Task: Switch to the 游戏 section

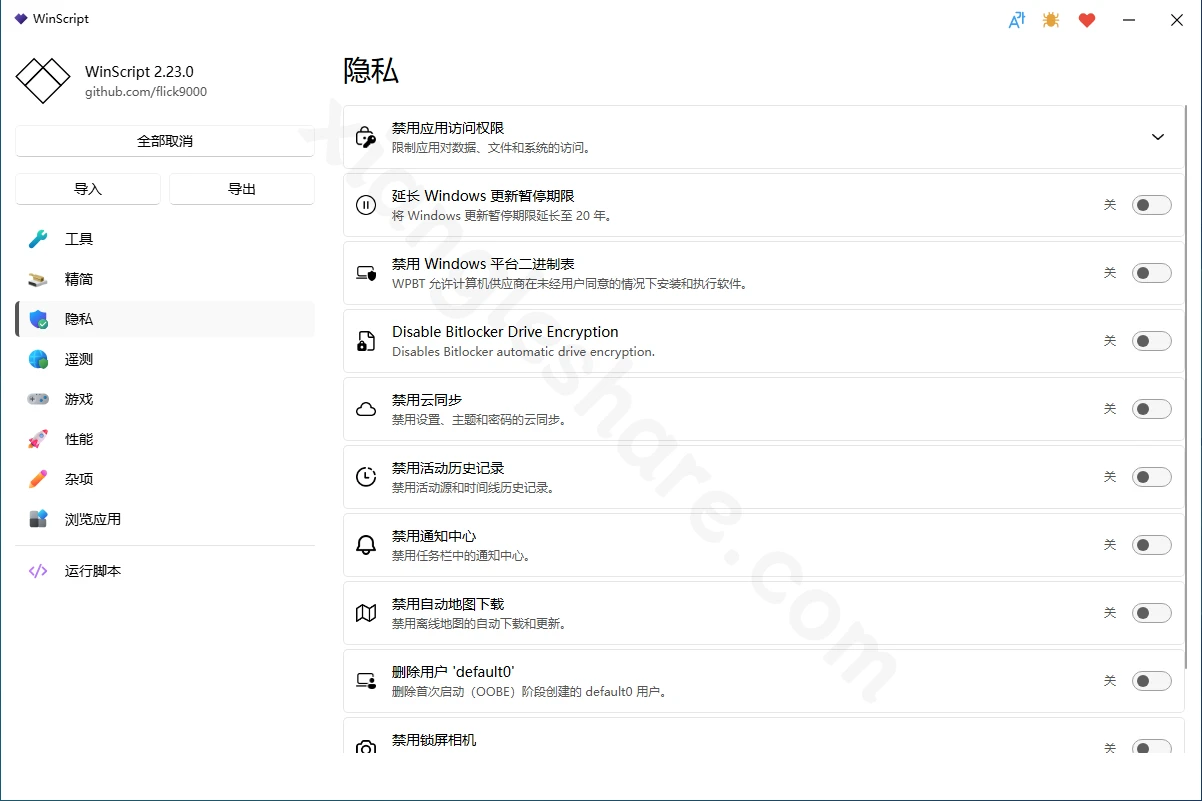Action: (165, 399)
